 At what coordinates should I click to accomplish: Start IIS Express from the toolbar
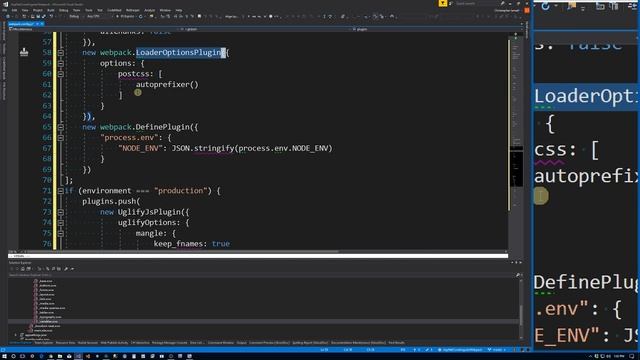click(126, 16)
